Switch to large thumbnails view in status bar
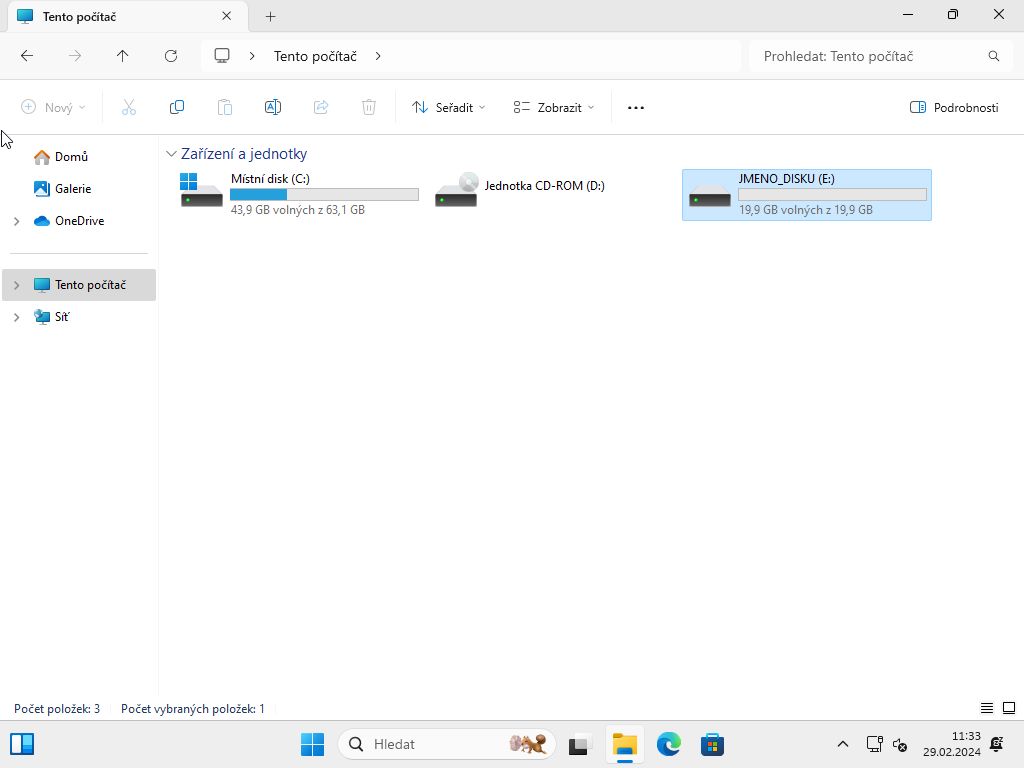Viewport: 1024px width, 768px height. point(1009,708)
